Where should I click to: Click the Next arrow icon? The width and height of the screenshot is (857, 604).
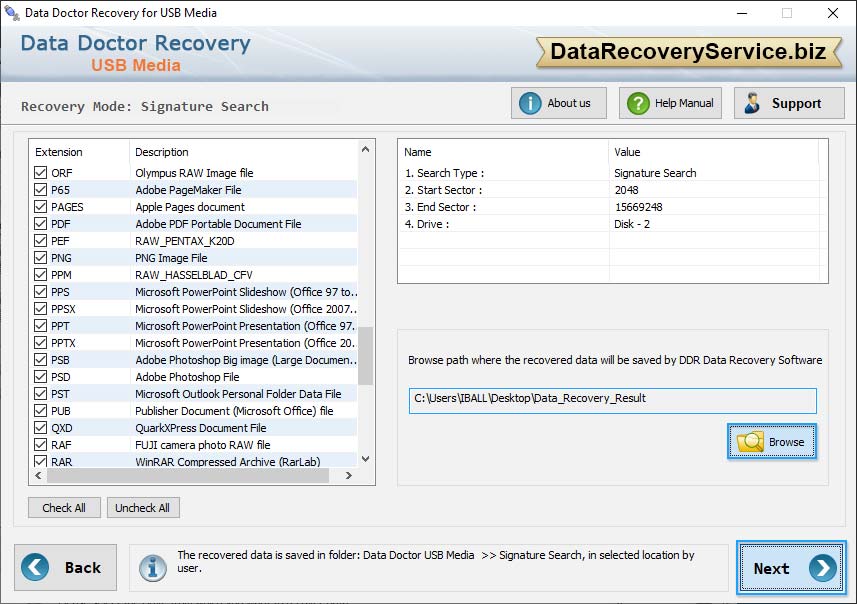[823, 568]
